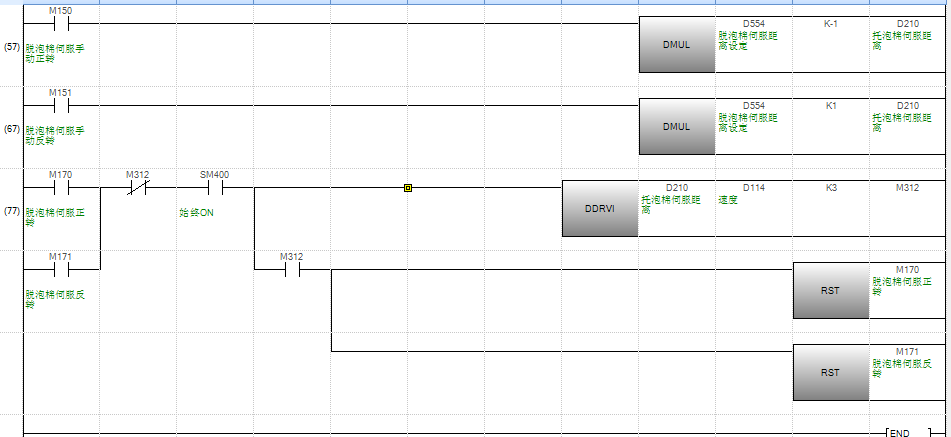Click the DDRVI instruction block
951x437 pixels.
click(x=600, y=209)
